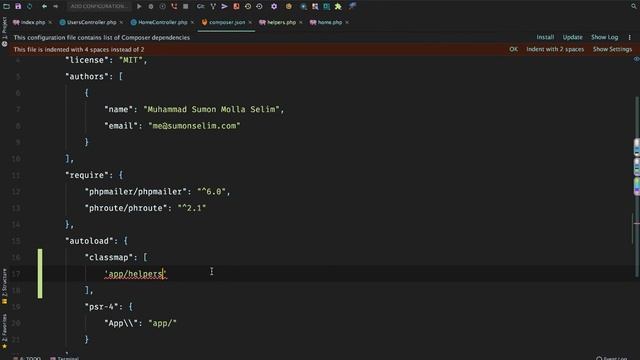Viewport: 640px width, 360px height.
Task: Close the index.php tab
Action: [x=50, y=22]
